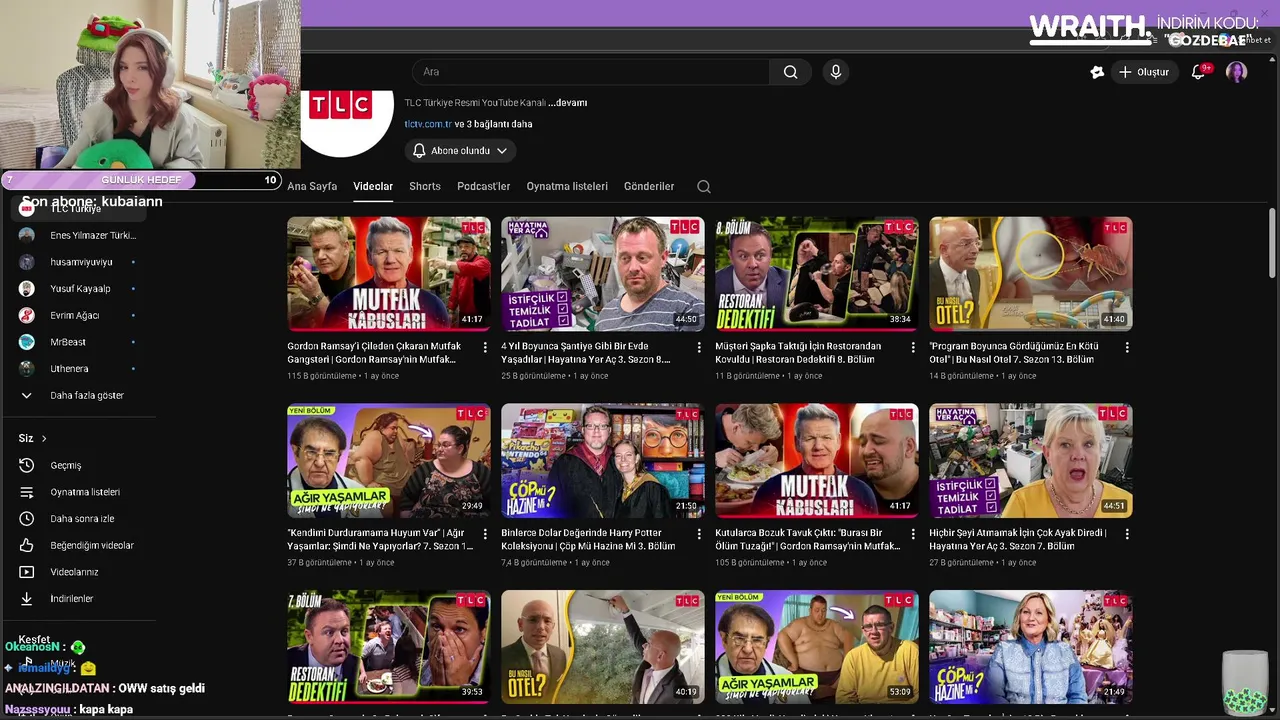This screenshot has height=720, width=1280.
Task: Open Gordon Ramsay Mutfak Gangsteri video title
Action: 374,352
